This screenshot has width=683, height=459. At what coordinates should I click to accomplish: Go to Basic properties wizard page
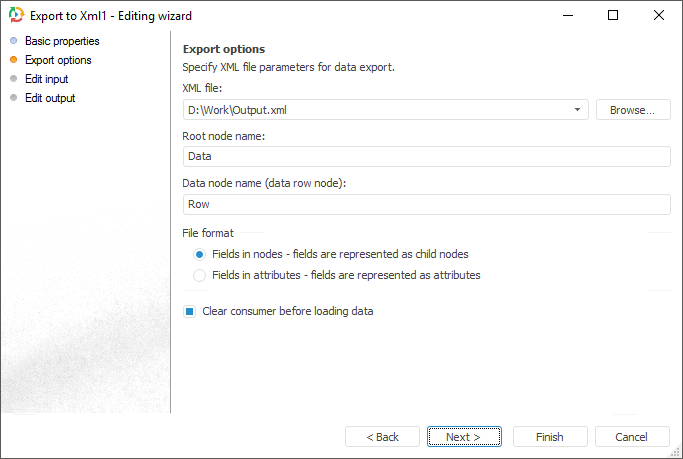click(62, 41)
